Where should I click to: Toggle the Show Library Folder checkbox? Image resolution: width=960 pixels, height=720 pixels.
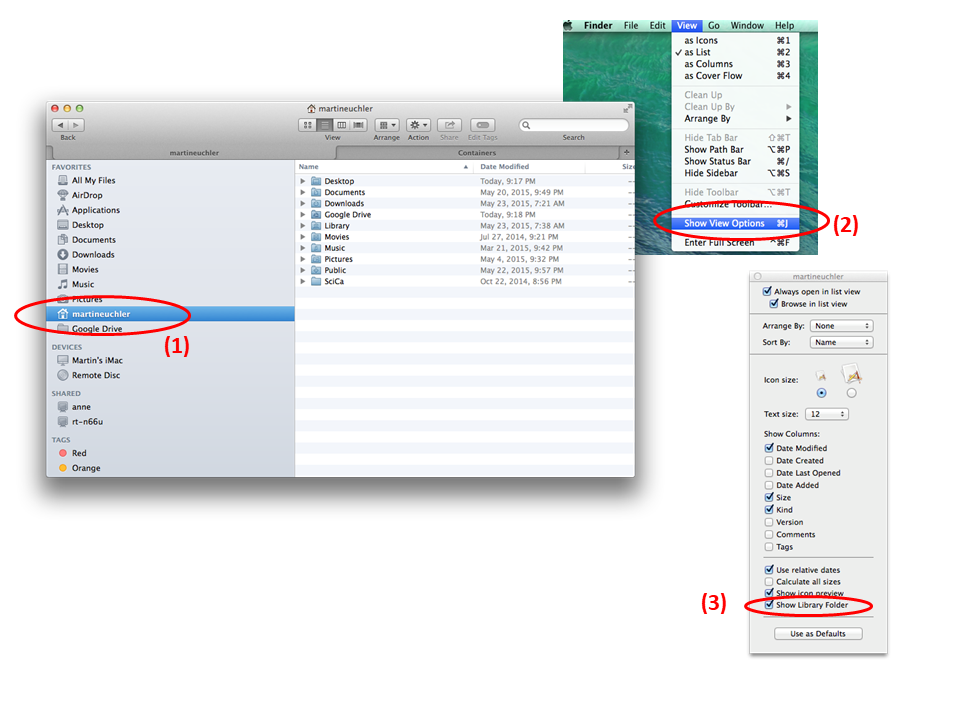coord(769,606)
